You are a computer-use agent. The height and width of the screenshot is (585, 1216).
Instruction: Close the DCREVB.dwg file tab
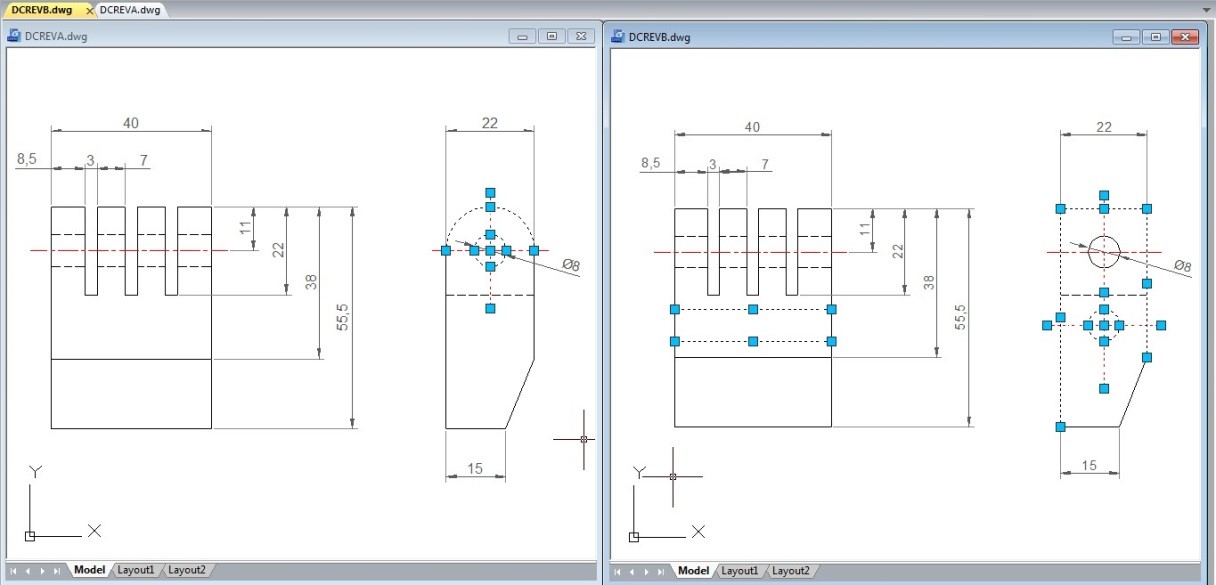[90, 10]
